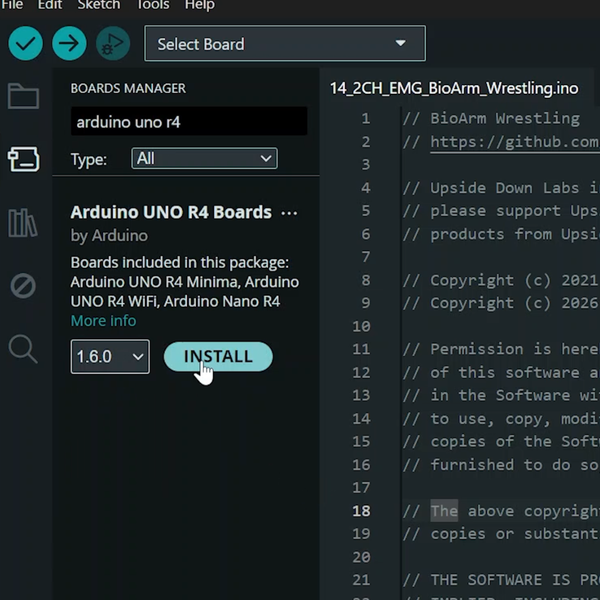Open the Edit menu
Viewport: 600px width, 600px height.
pos(50,5)
